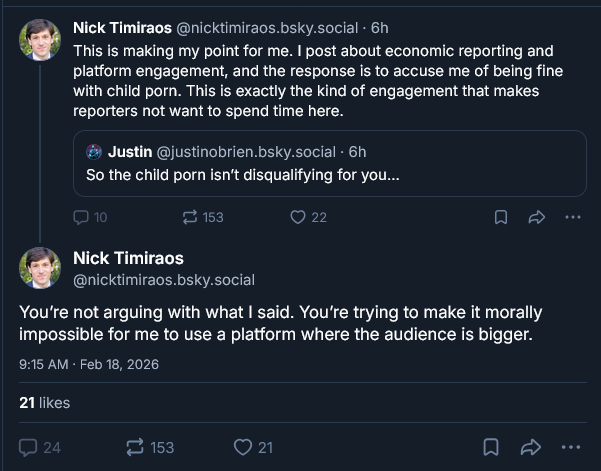Screen dimensions: 601x471
Task: Repost the main post via bottom repost icon
Action: pos(133,447)
